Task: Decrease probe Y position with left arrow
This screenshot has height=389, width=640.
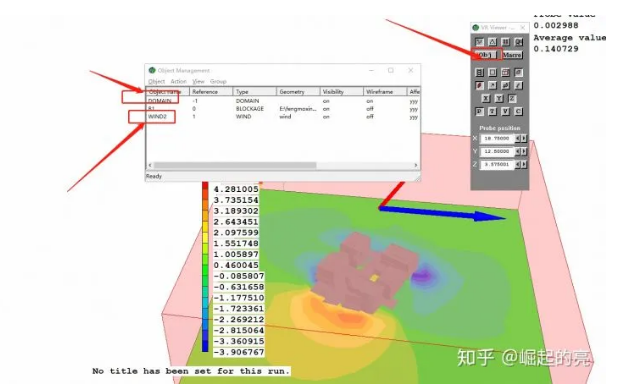Action: click(x=518, y=151)
